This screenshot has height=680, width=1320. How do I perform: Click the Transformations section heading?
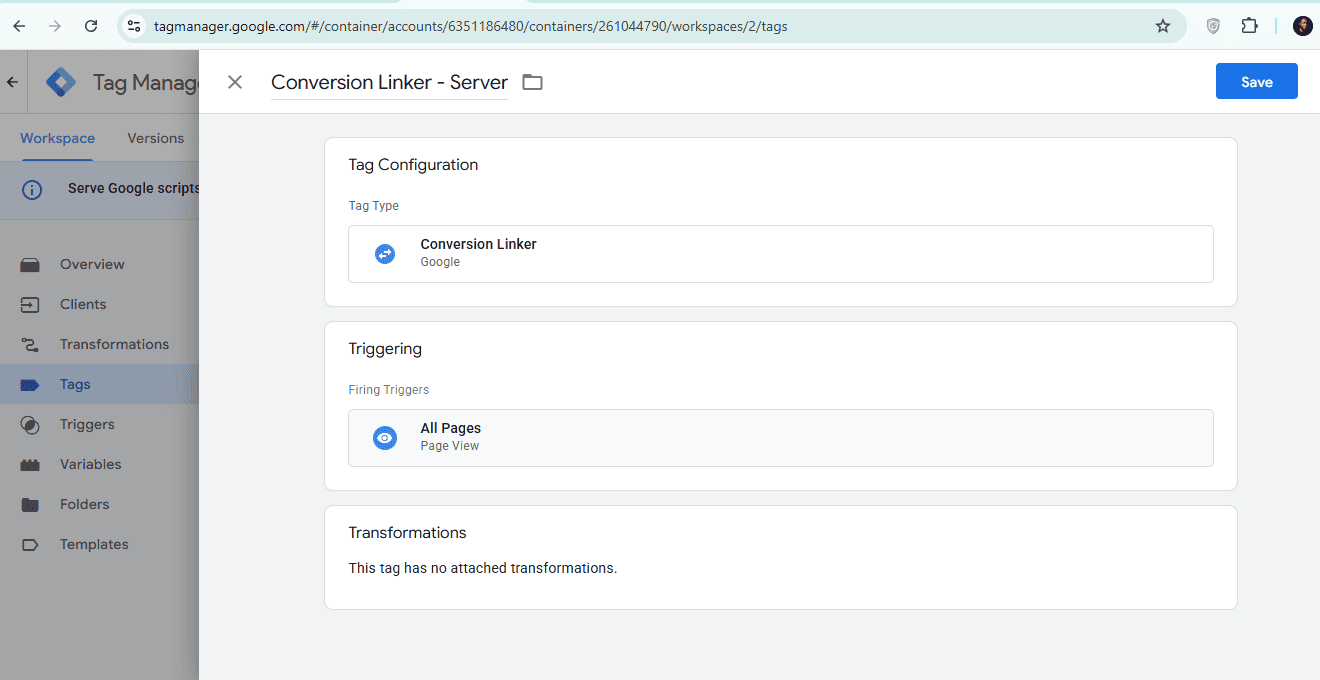[x=407, y=533]
